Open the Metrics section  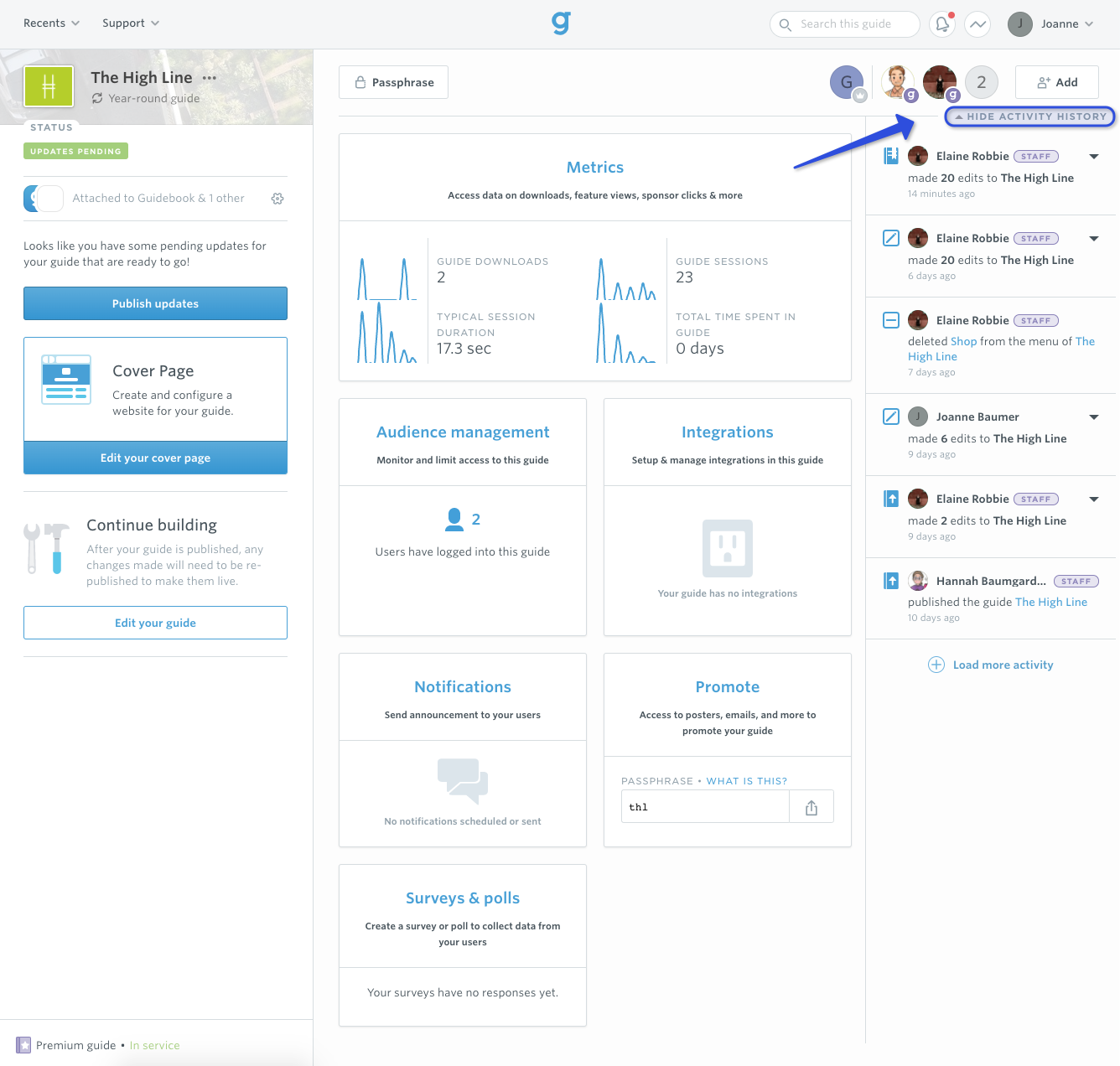click(595, 168)
